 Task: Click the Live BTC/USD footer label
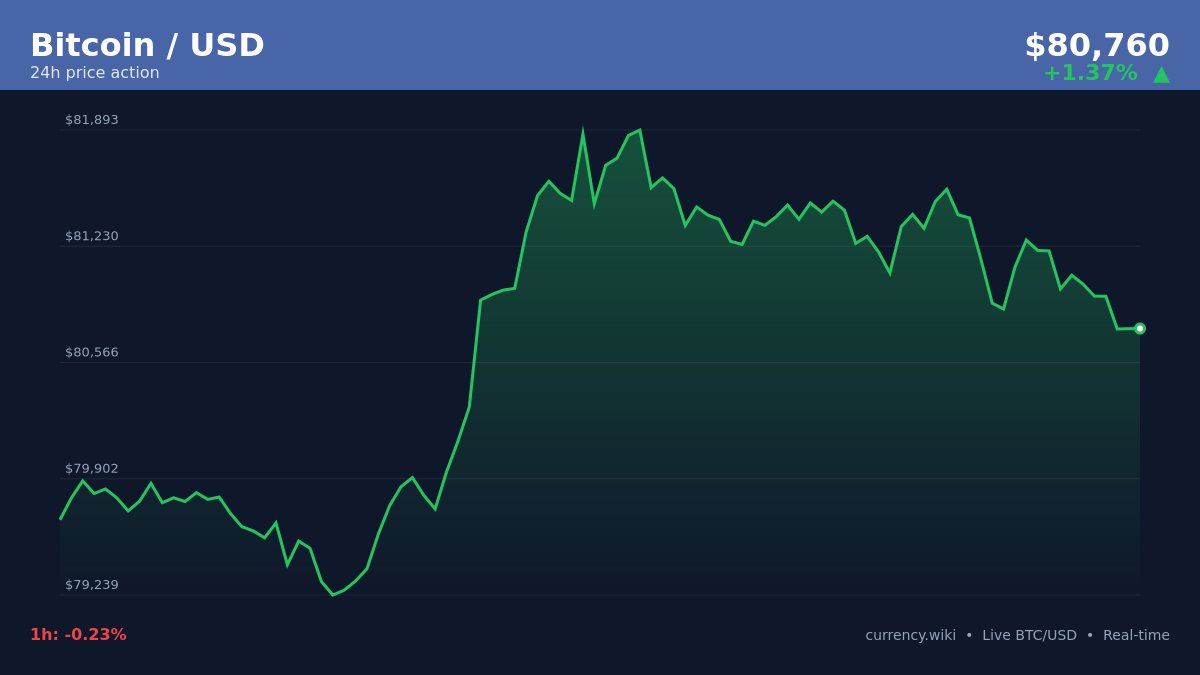click(x=1029, y=635)
